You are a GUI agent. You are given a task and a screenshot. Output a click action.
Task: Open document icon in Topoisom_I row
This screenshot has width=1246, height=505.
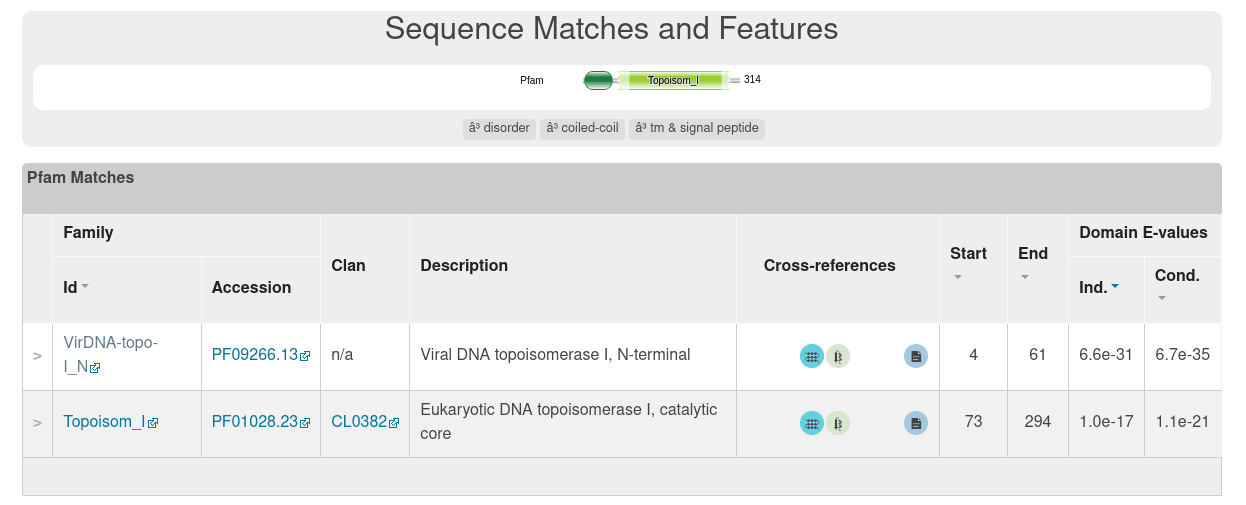click(x=916, y=423)
